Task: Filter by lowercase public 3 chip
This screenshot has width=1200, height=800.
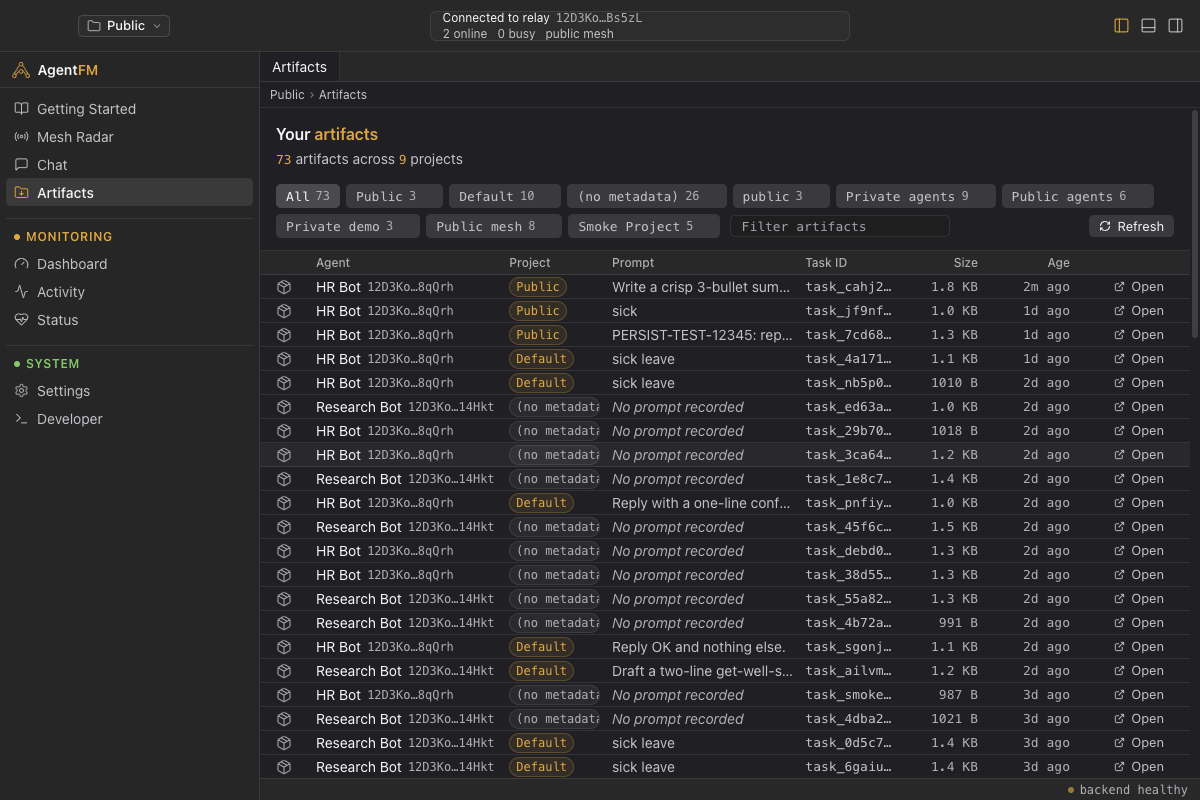Action: (781, 196)
